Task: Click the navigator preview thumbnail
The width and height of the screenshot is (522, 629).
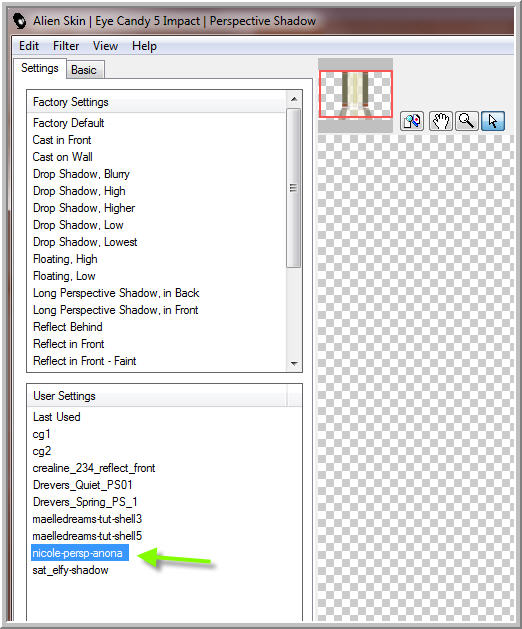Action: pos(355,95)
